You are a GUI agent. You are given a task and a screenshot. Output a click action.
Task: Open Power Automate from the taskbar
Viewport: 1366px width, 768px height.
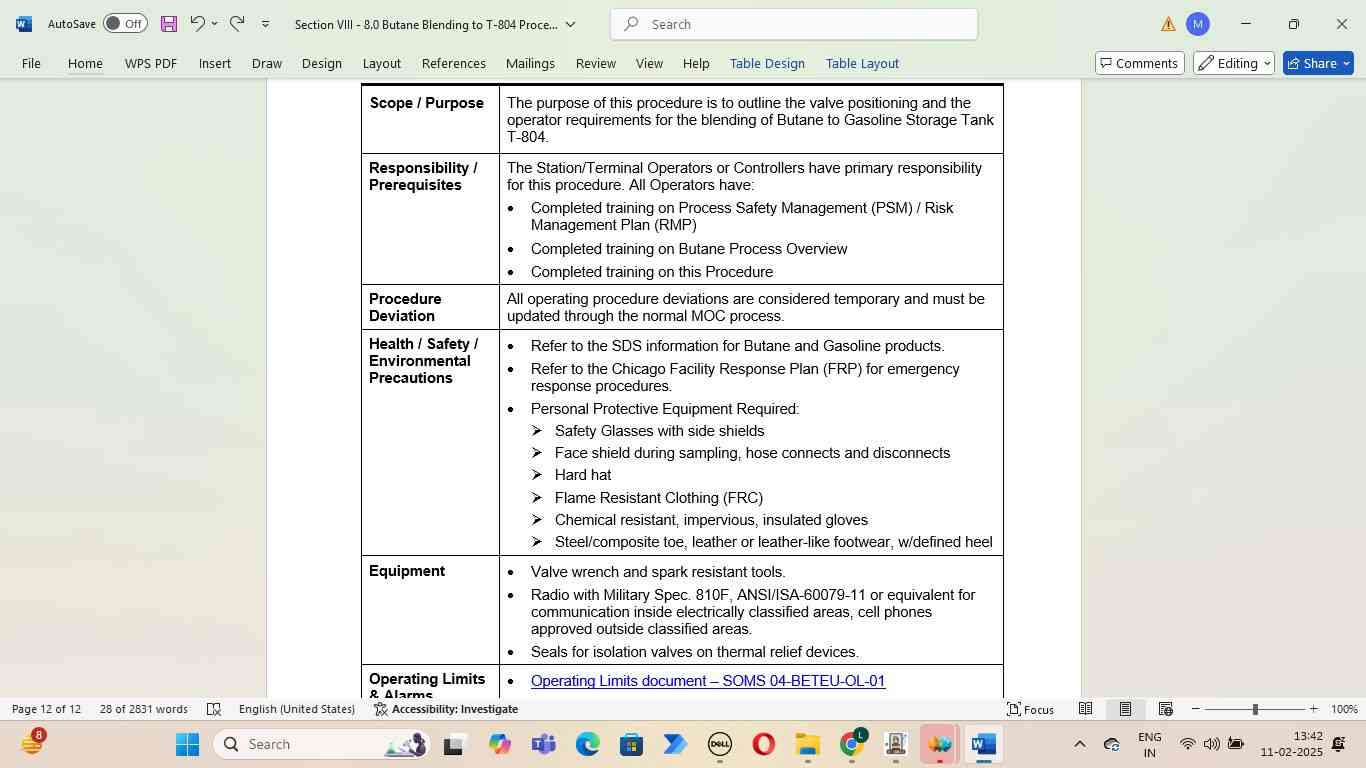coord(675,744)
